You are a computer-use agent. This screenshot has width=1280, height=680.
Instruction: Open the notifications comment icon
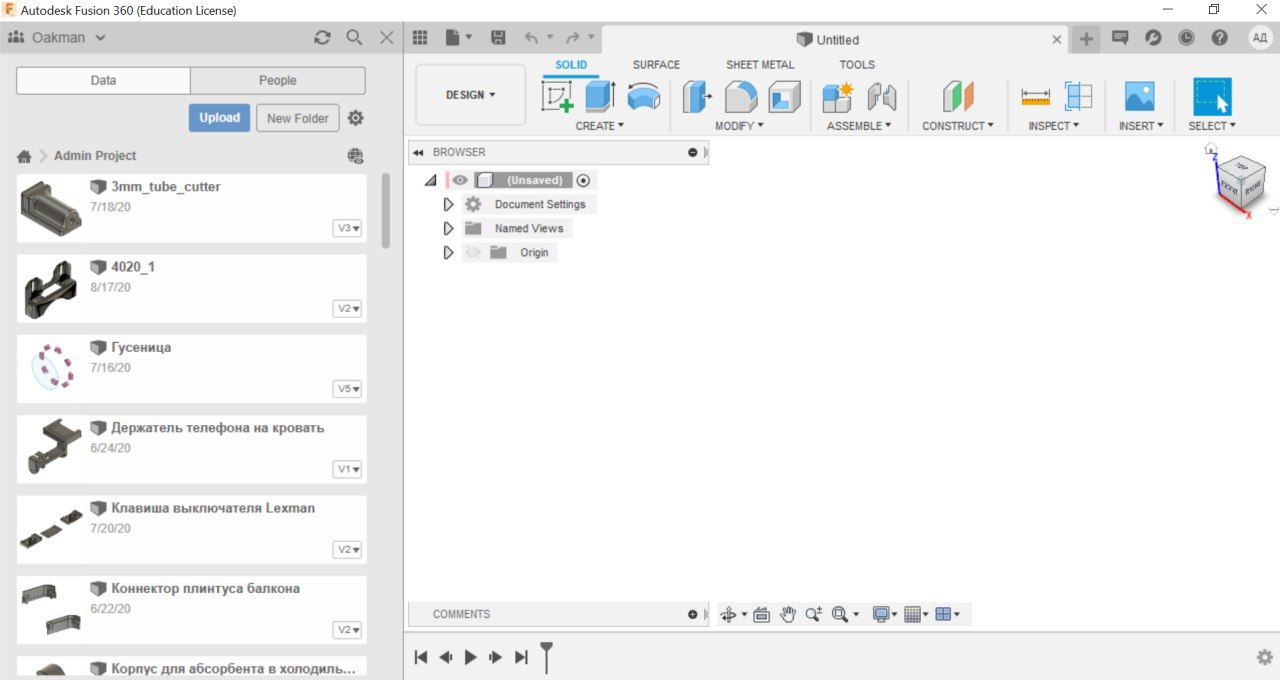point(1120,38)
